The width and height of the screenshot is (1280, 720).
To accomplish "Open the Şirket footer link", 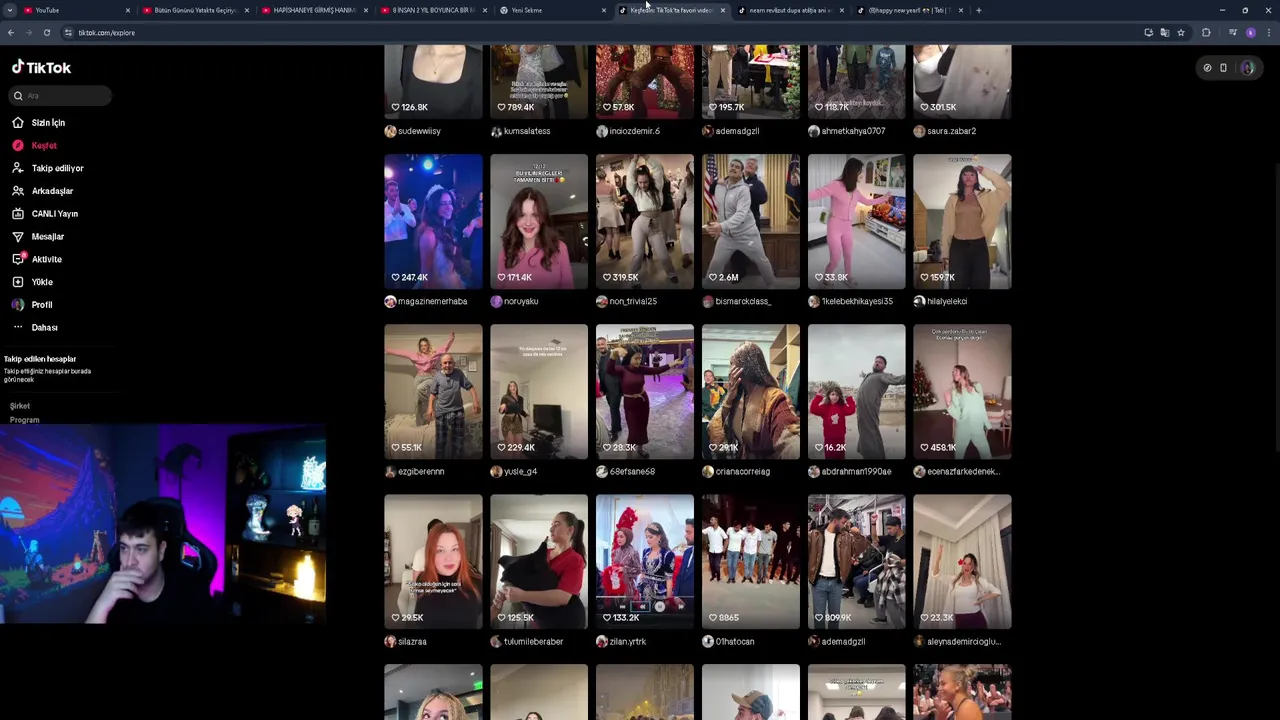I will click(x=20, y=406).
